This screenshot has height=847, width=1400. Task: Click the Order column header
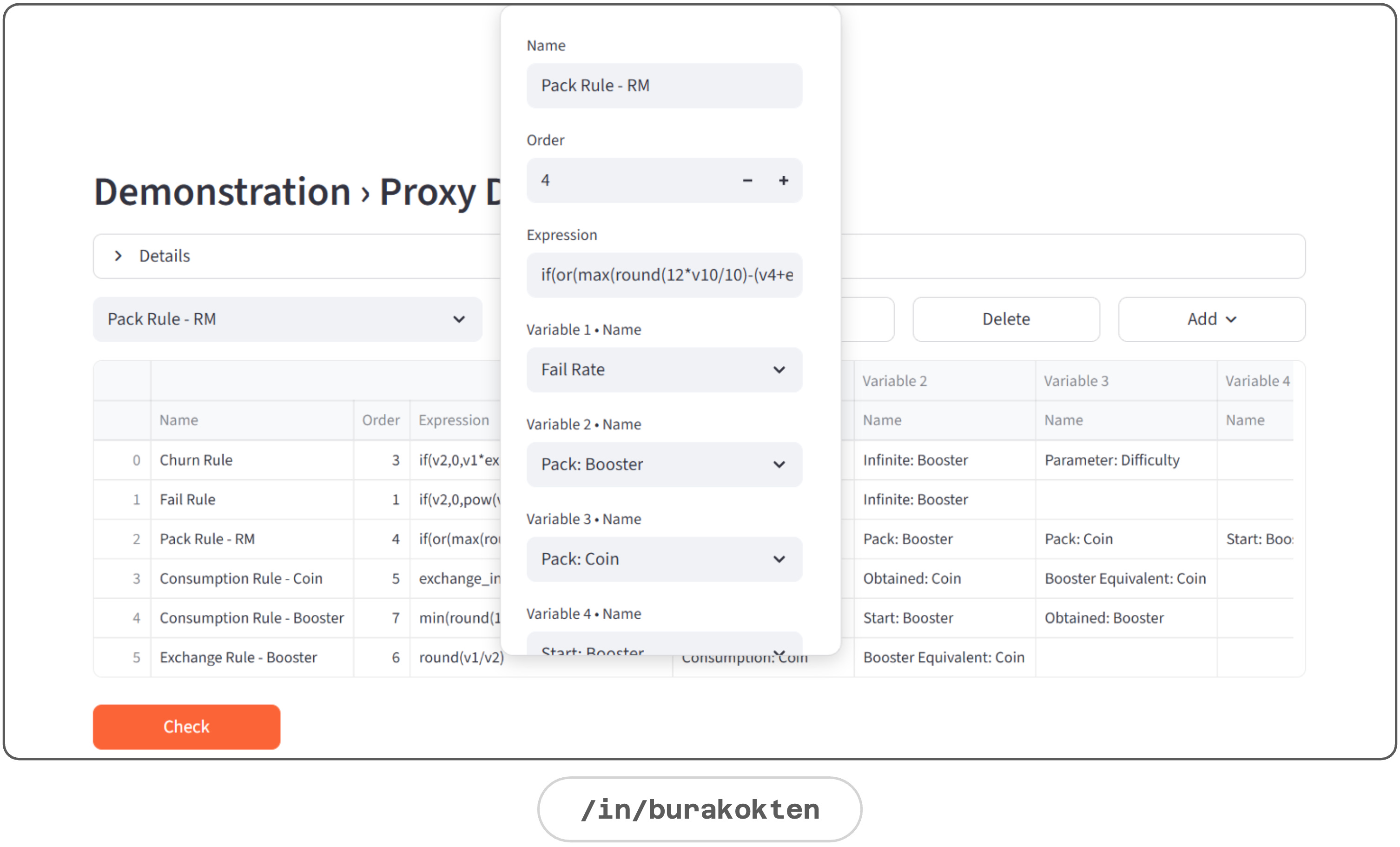[x=381, y=420]
